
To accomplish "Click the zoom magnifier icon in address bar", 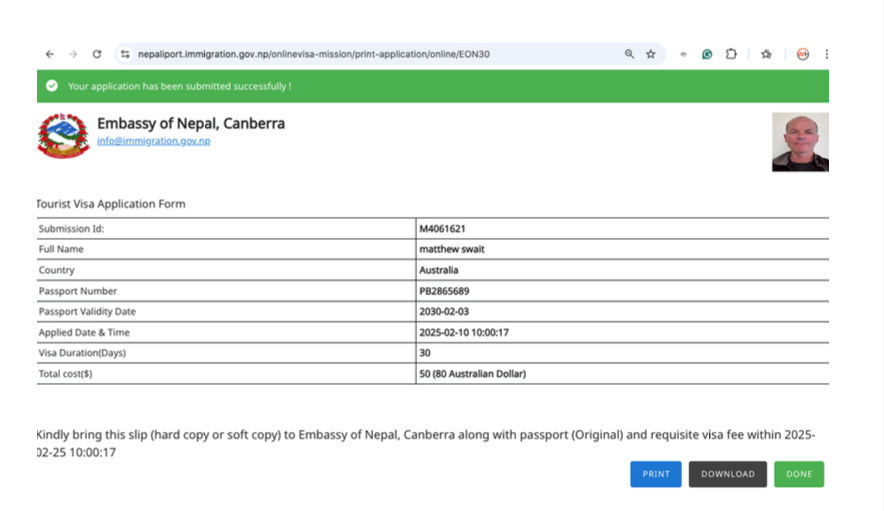I will (x=629, y=54).
